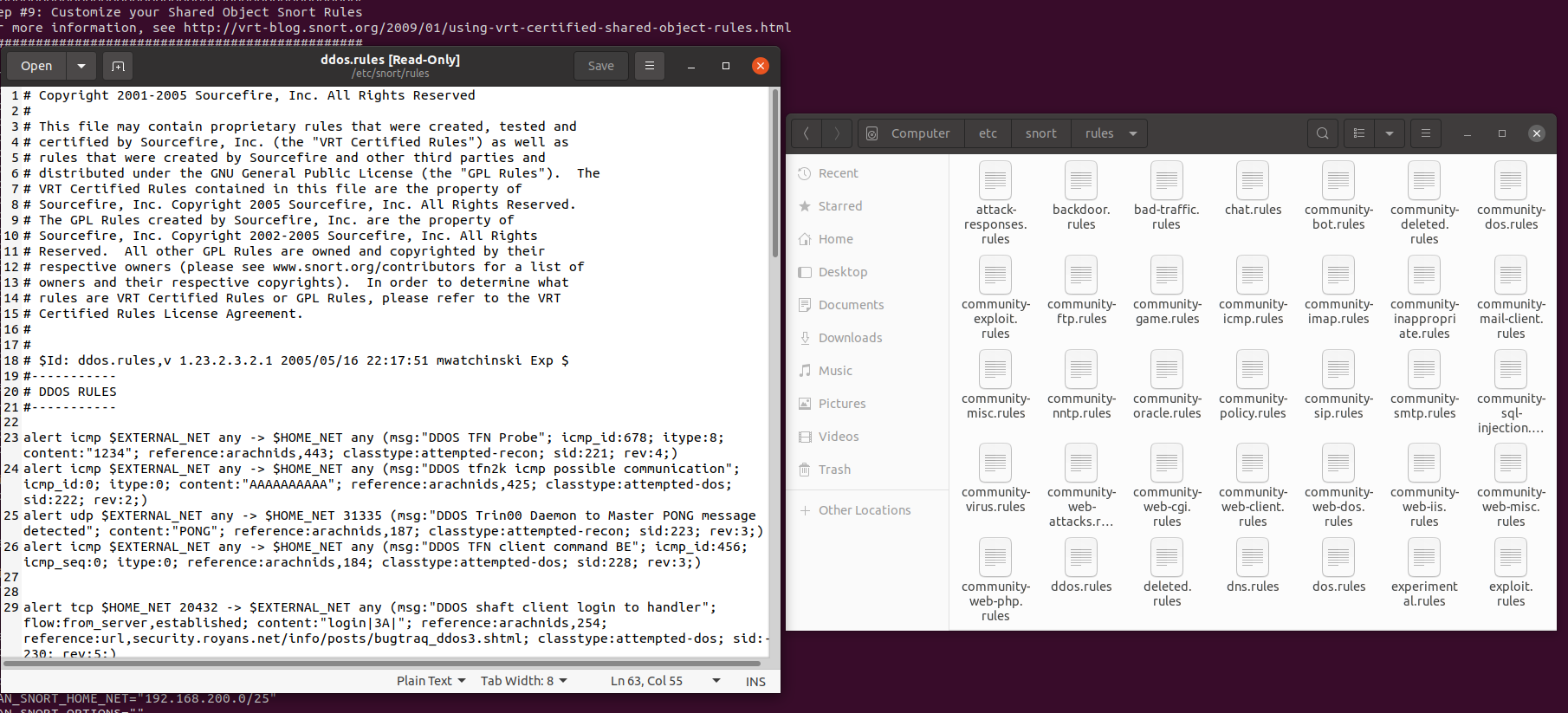1568x713 pixels.
Task: Expand the view options dropdown arrow
Action: click(1389, 133)
